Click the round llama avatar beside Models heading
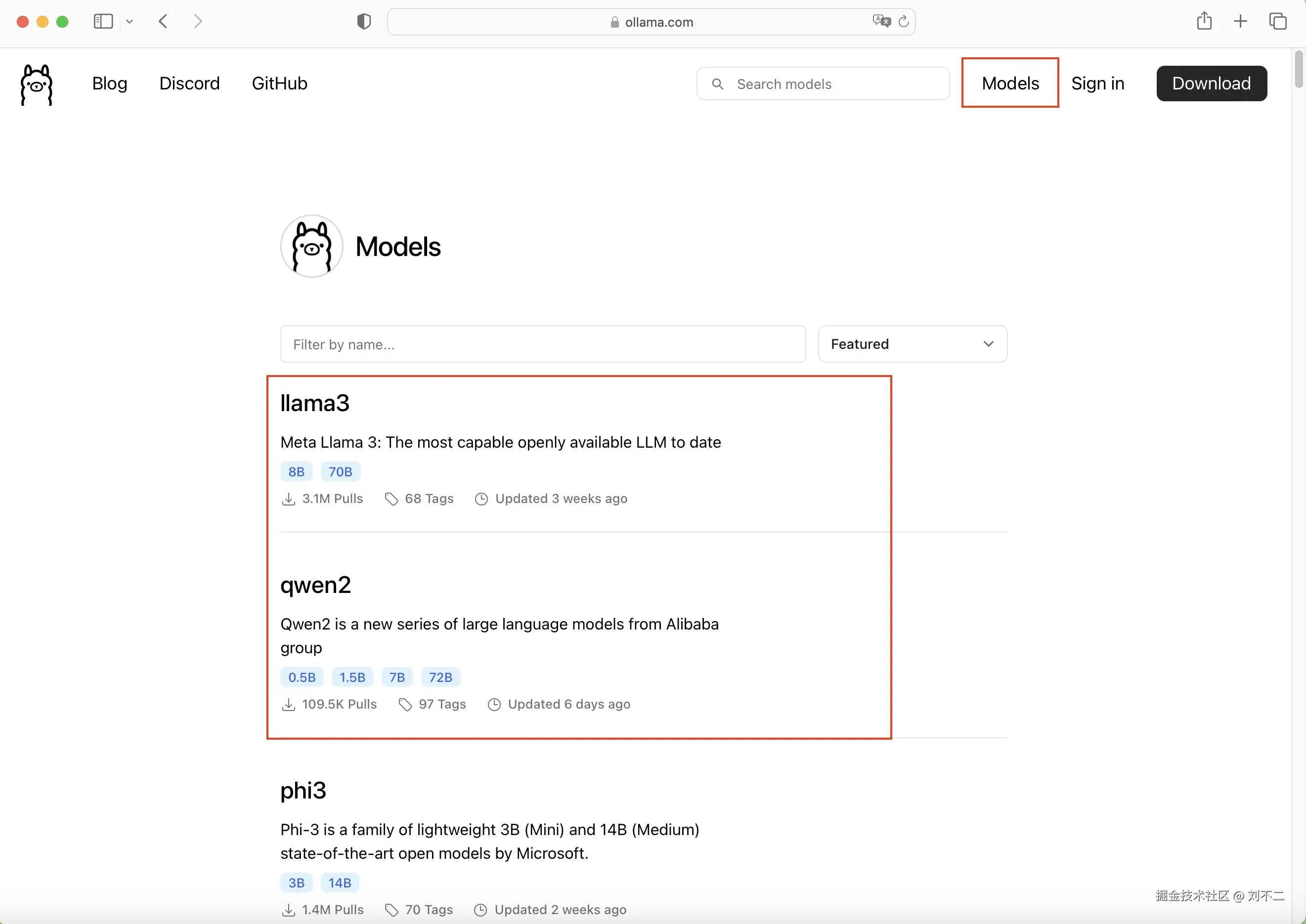The width and height of the screenshot is (1306, 924). pyautogui.click(x=312, y=247)
